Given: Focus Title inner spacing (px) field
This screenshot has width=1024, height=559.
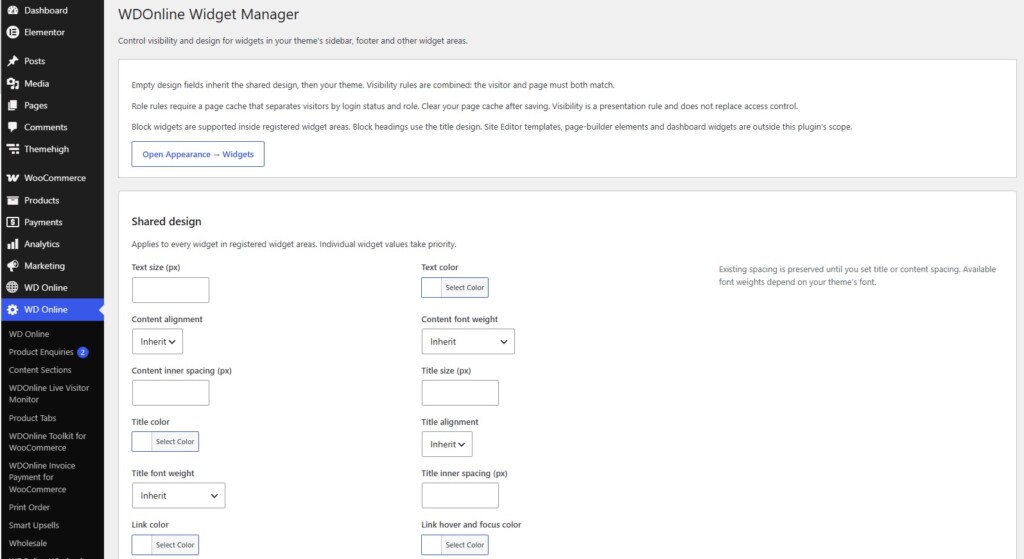Looking at the screenshot, I should tap(460, 496).
